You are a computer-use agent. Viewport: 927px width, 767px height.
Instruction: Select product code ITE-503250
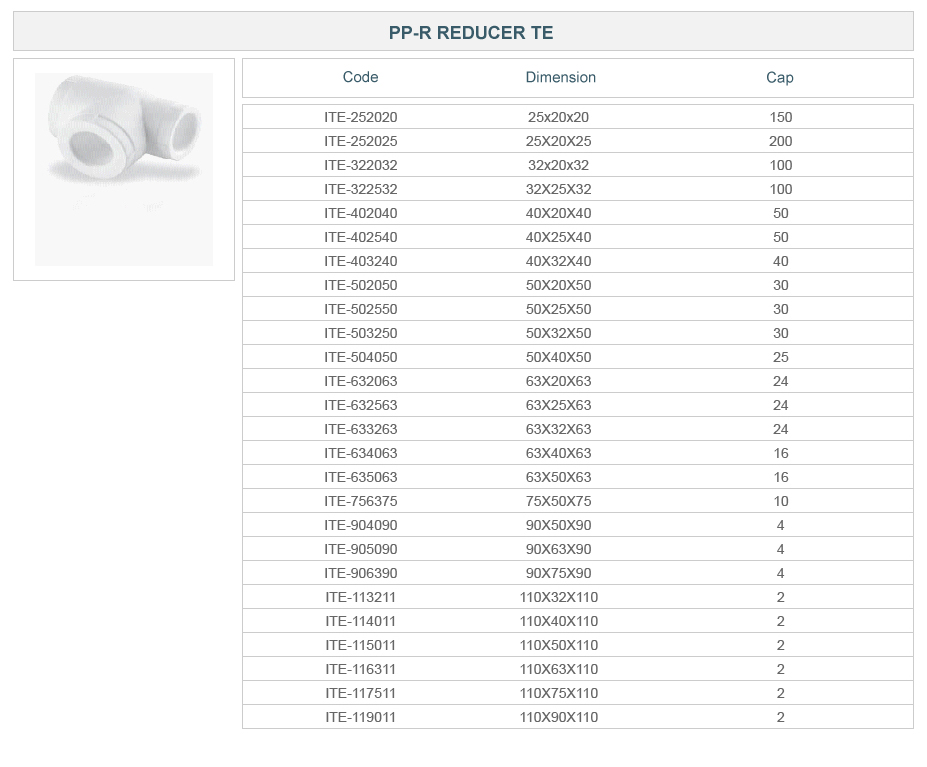pyautogui.click(x=360, y=333)
